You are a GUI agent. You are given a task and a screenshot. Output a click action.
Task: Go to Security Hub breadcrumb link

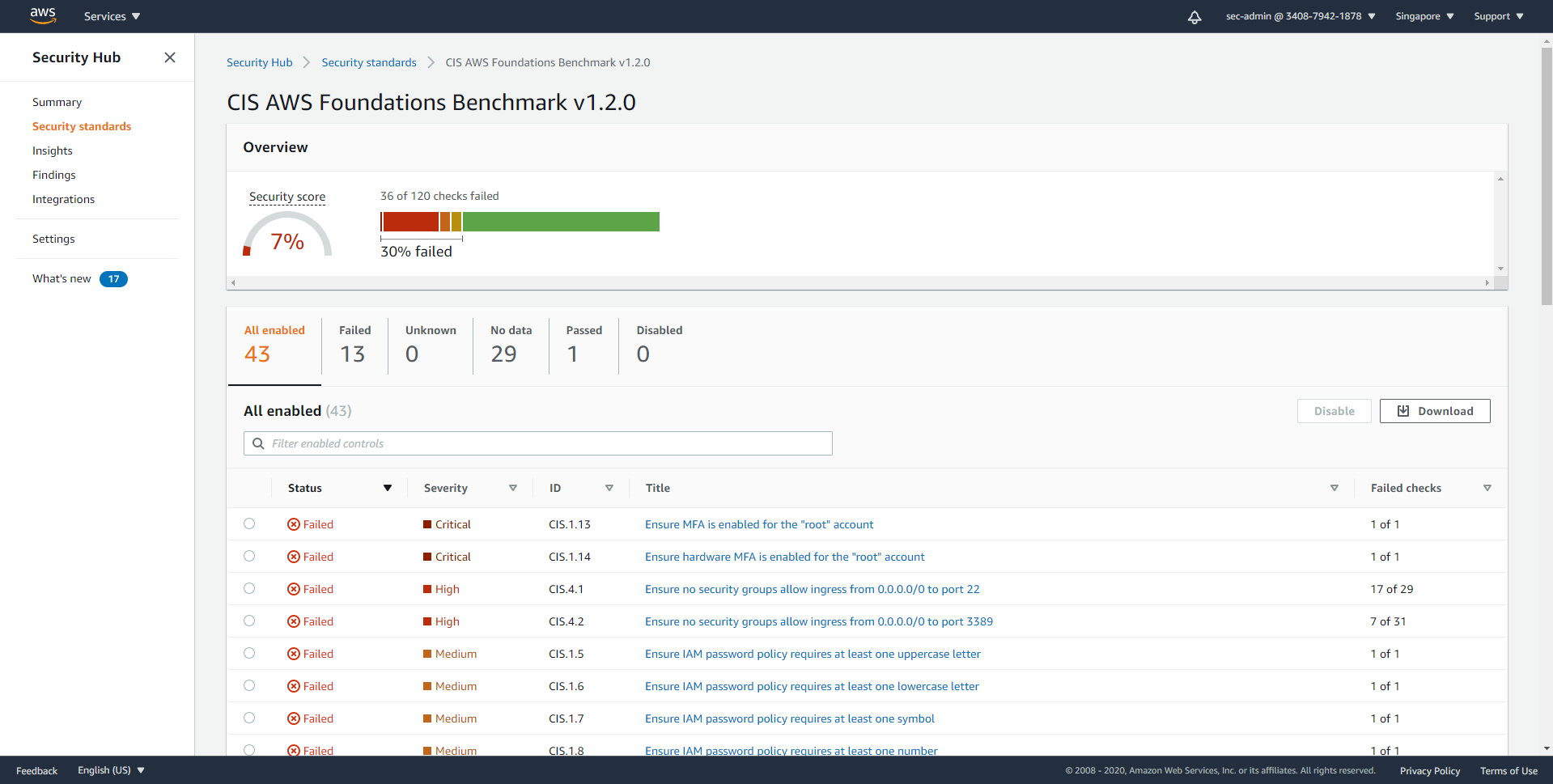coord(259,62)
